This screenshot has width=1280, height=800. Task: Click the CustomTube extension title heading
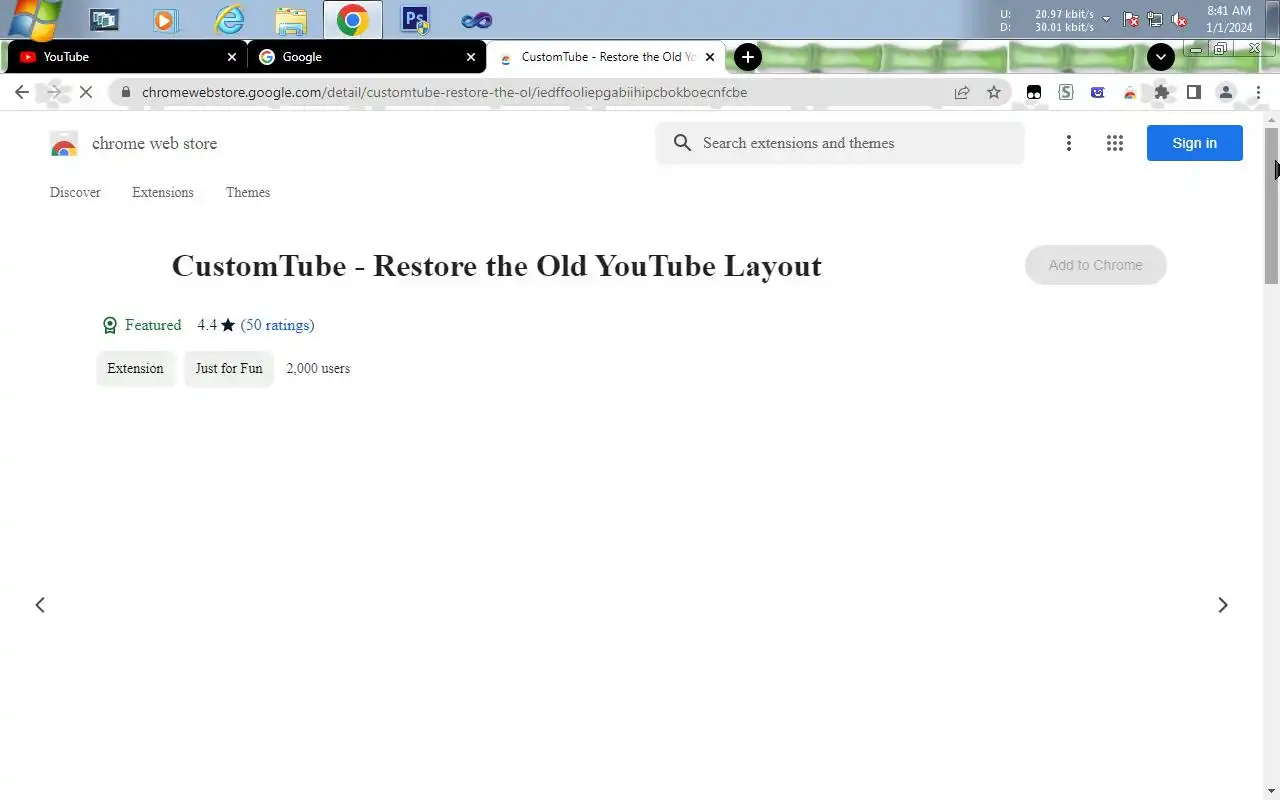point(497,266)
